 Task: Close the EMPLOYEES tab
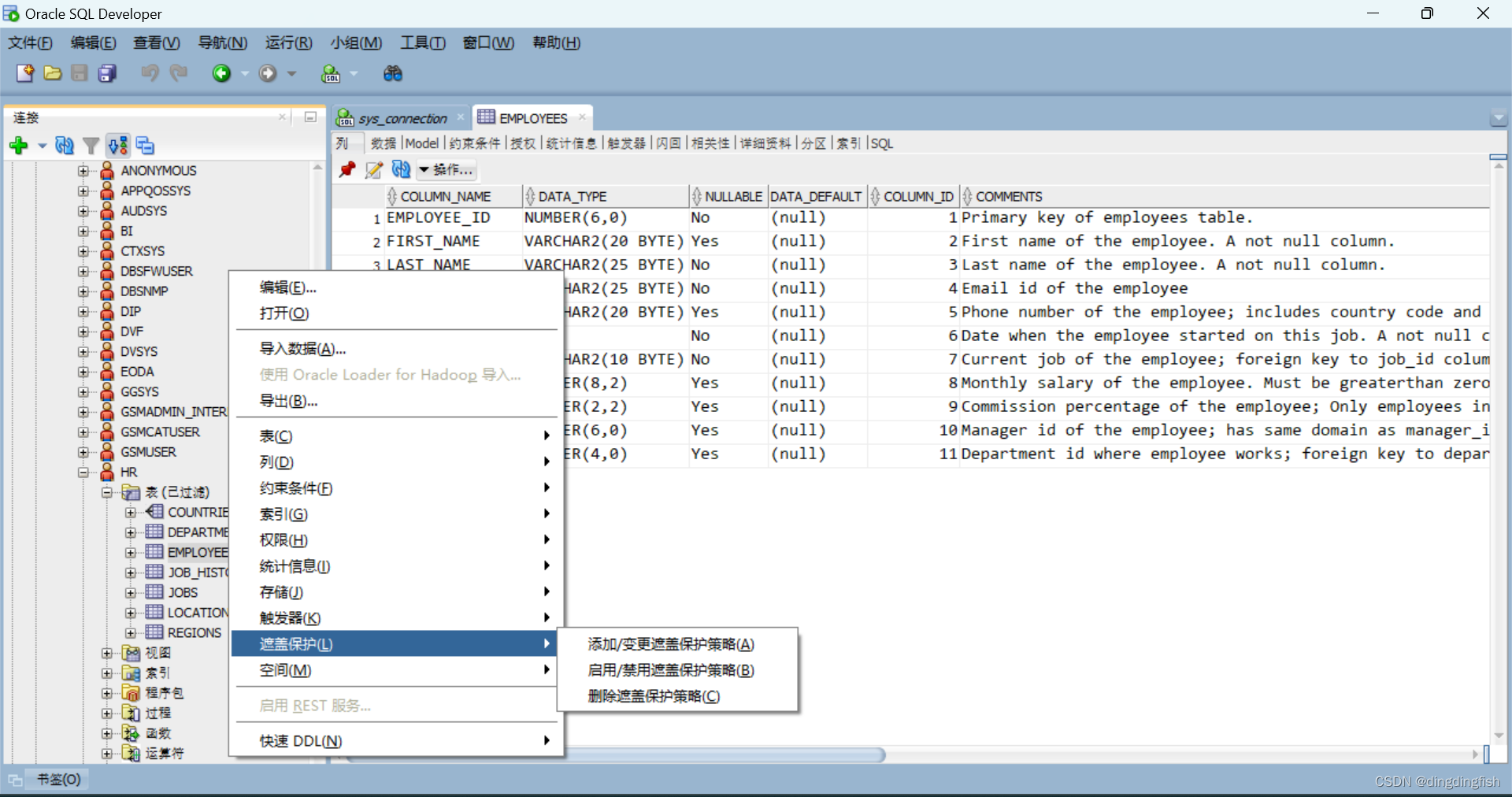[582, 117]
